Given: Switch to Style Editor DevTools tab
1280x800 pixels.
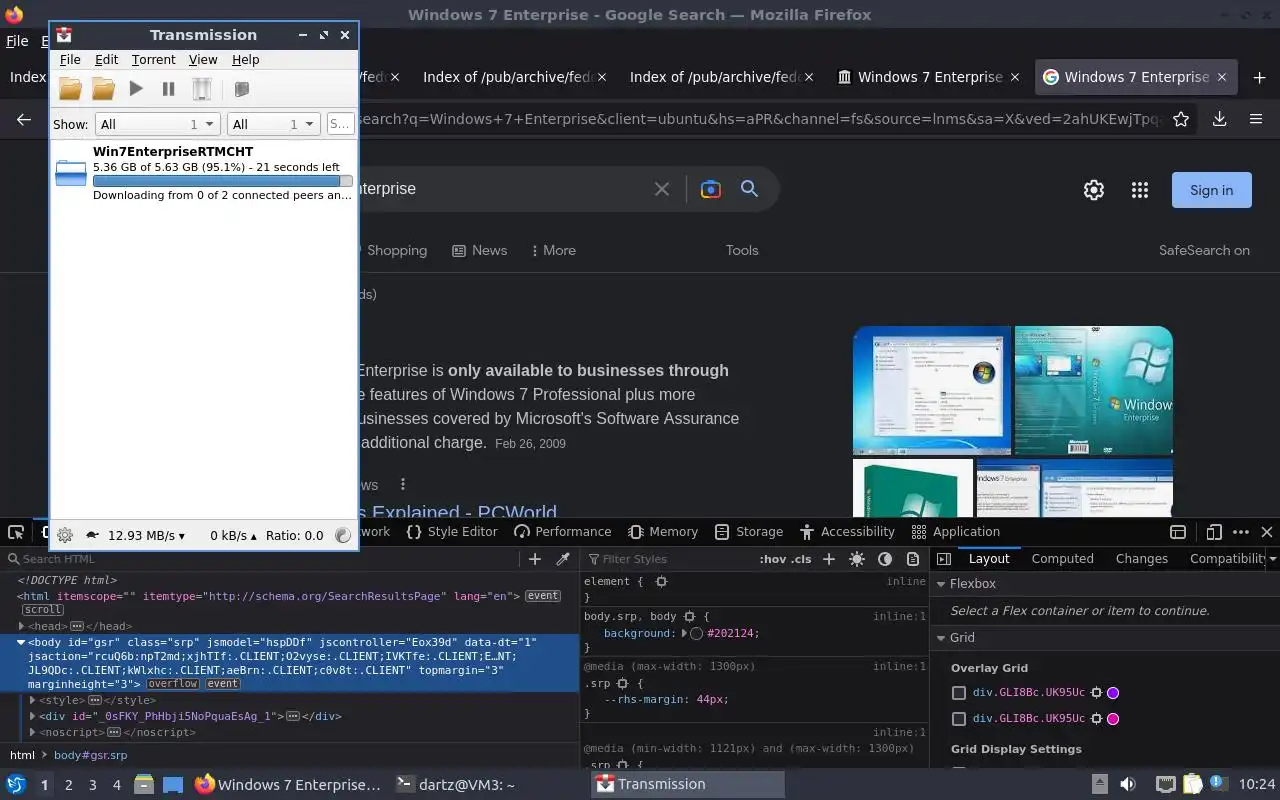Looking at the screenshot, I should 452,532.
